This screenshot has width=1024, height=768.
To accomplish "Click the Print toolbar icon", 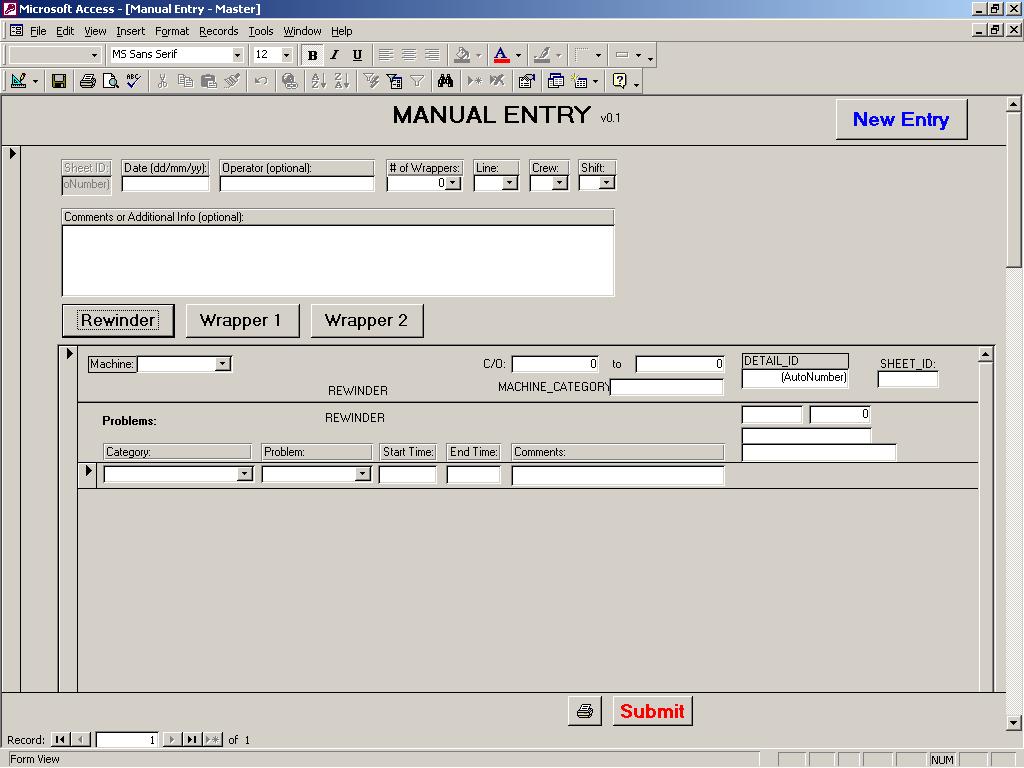I will click(x=88, y=81).
